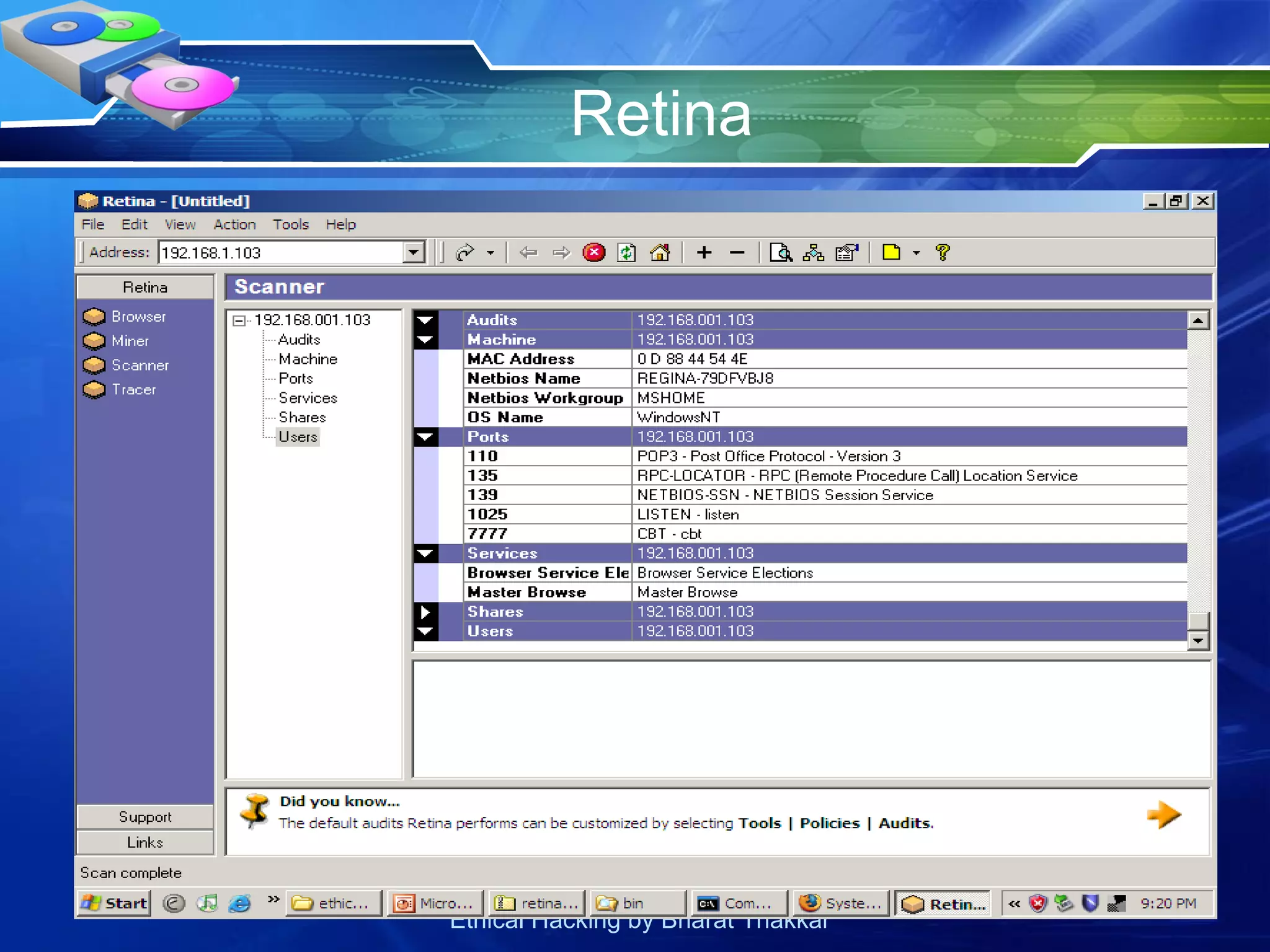The height and width of the screenshot is (952, 1270).
Task: Expand the Shares section arrow
Action: pos(425,612)
